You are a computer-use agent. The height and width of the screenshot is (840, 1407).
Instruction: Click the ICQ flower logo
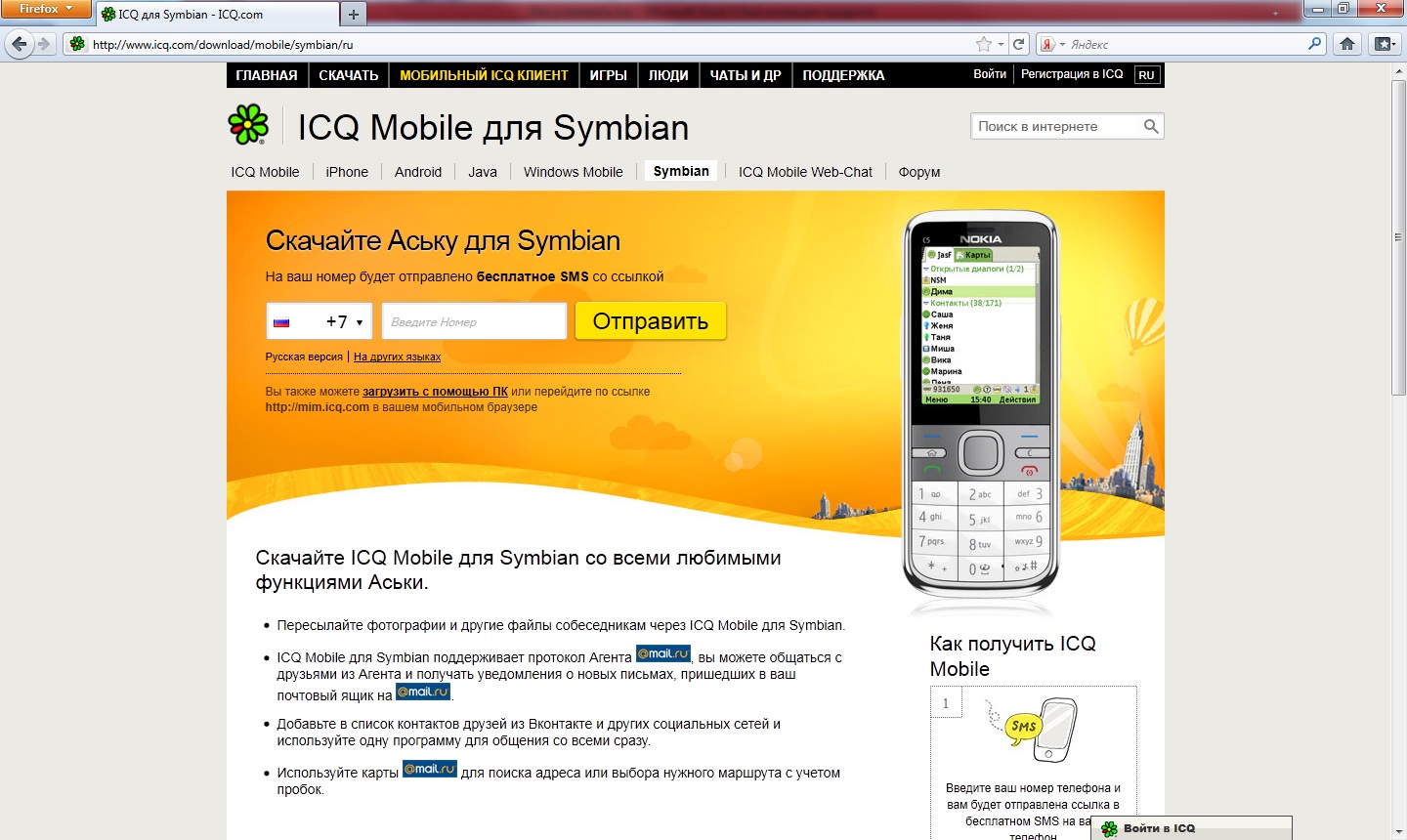(x=248, y=124)
